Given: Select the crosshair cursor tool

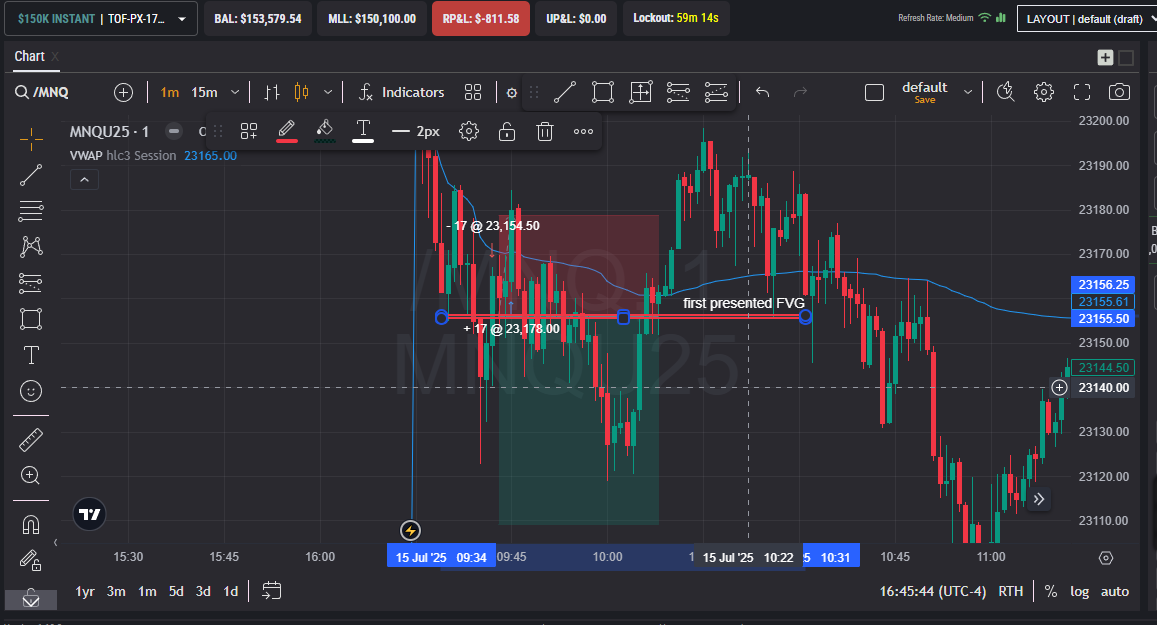Looking at the screenshot, I should tap(31, 139).
